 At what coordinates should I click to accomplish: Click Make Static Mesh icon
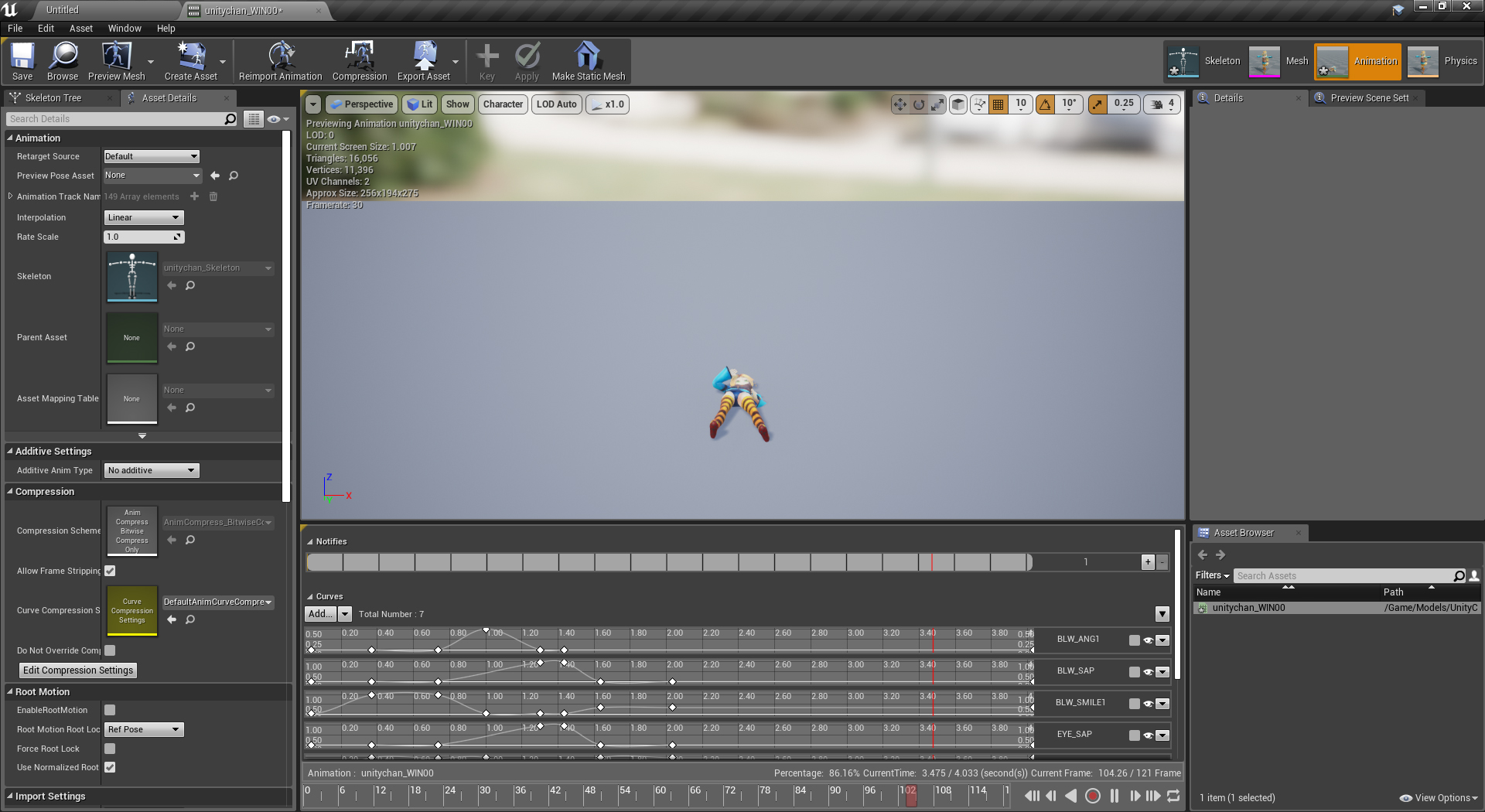589,61
